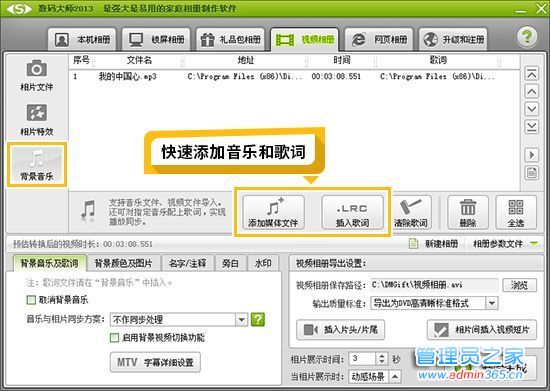The height and width of the screenshot is (391, 550).
Task: Open the 网页相册 tab
Action: [x=379, y=39]
